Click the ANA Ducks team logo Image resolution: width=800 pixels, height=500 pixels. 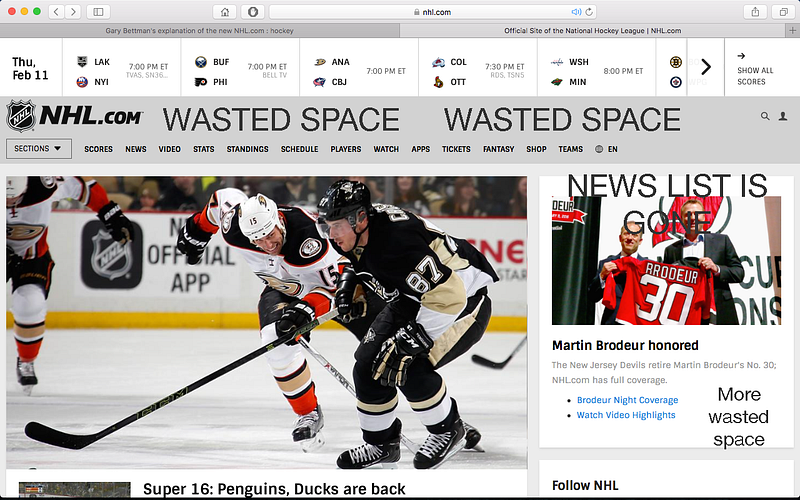coord(320,62)
